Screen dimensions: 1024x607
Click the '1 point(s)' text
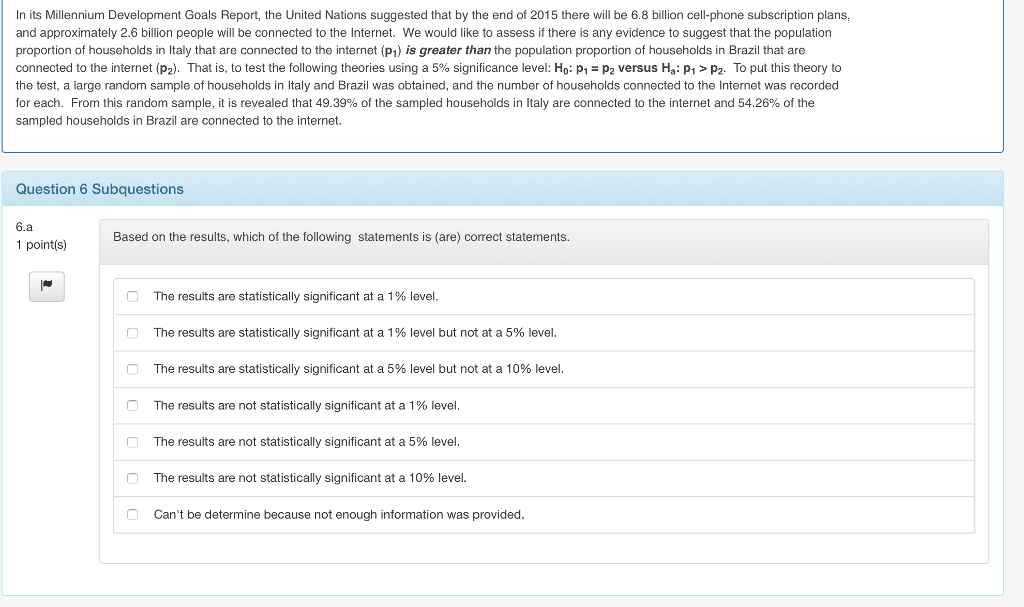point(41,245)
